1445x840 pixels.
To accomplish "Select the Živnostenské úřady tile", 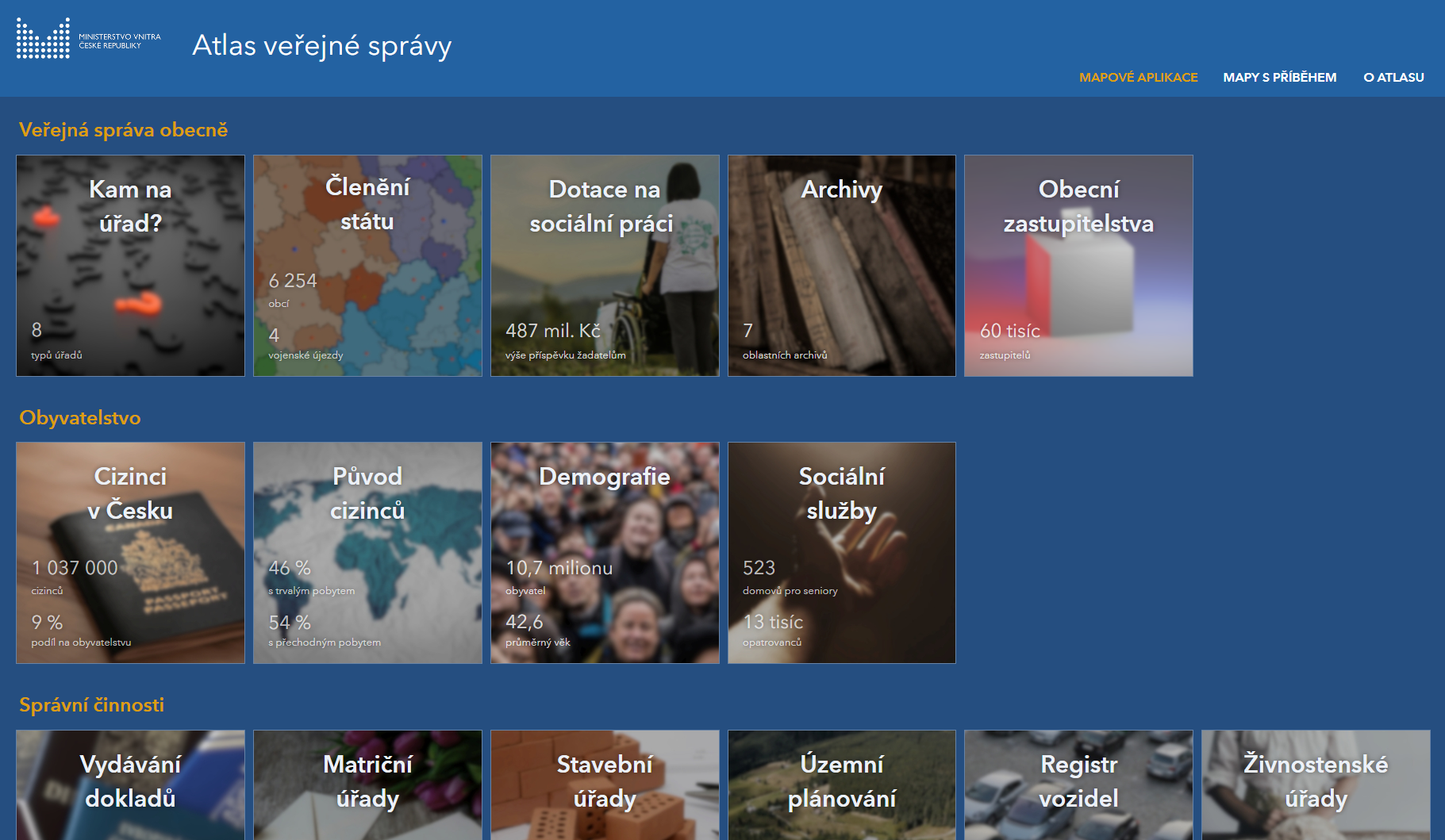I will [1316, 784].
